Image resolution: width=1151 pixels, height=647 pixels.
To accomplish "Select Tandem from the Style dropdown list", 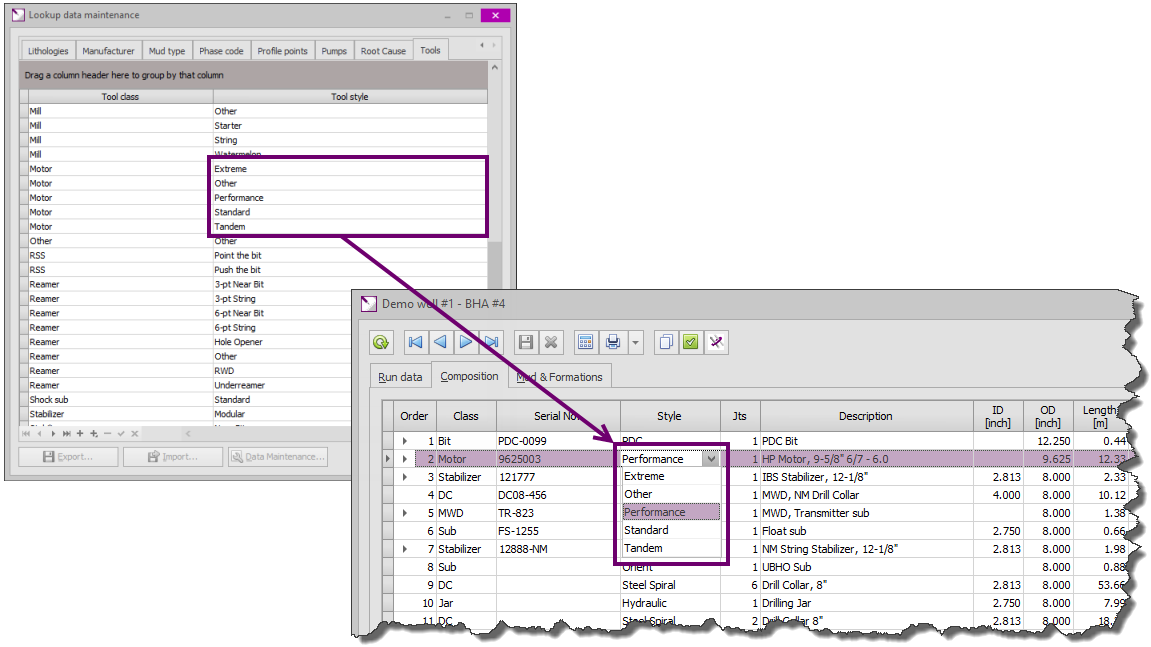I will pyautogui.click(x=643, y=548).
